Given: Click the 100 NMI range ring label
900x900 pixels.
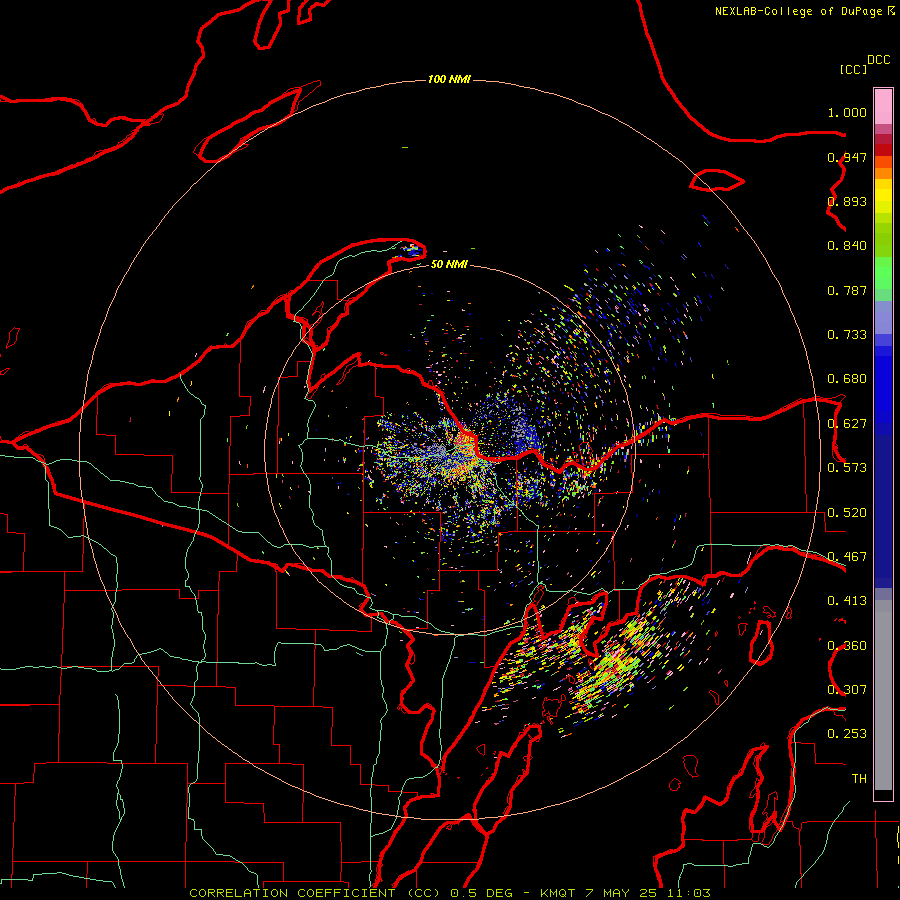Looking at the screenshot, I should (x=449, y=79).
